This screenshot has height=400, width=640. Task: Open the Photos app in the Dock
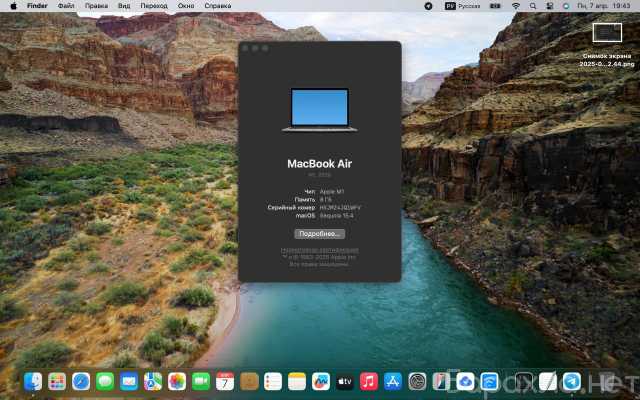177,382
